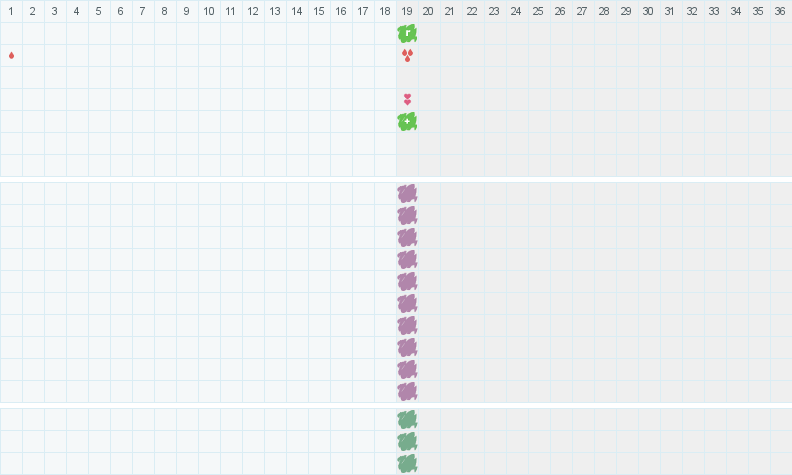Click the bottommost purple scribble marker
Viewport: 792px width, 475px height.
(407, 392)
